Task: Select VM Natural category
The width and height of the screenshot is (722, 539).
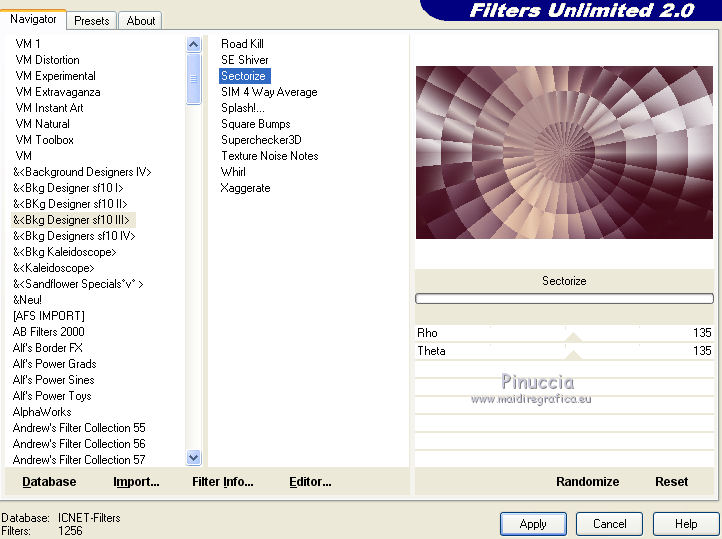Action: (42, 124)
